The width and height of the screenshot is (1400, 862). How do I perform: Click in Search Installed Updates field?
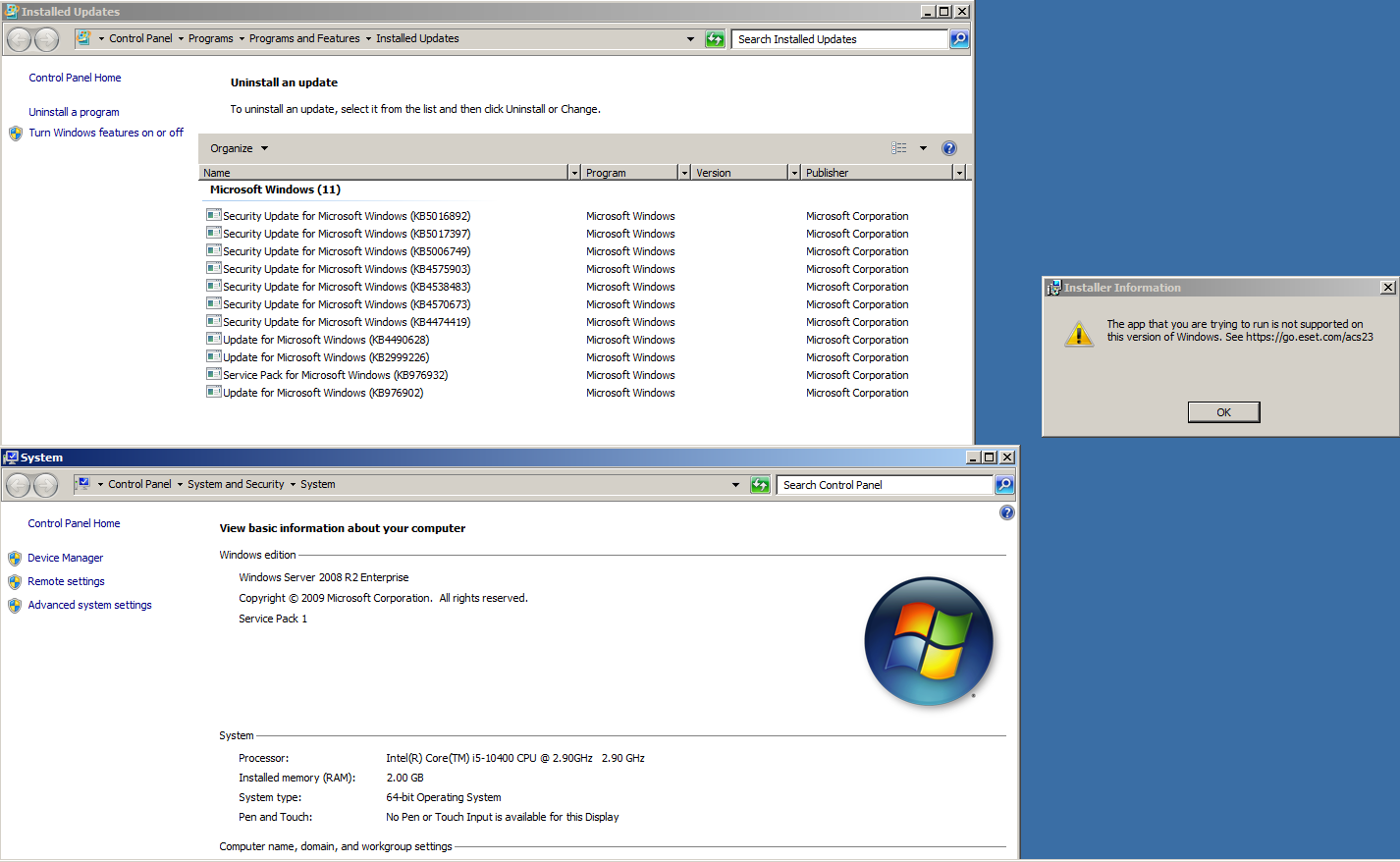tap(839, 39)
